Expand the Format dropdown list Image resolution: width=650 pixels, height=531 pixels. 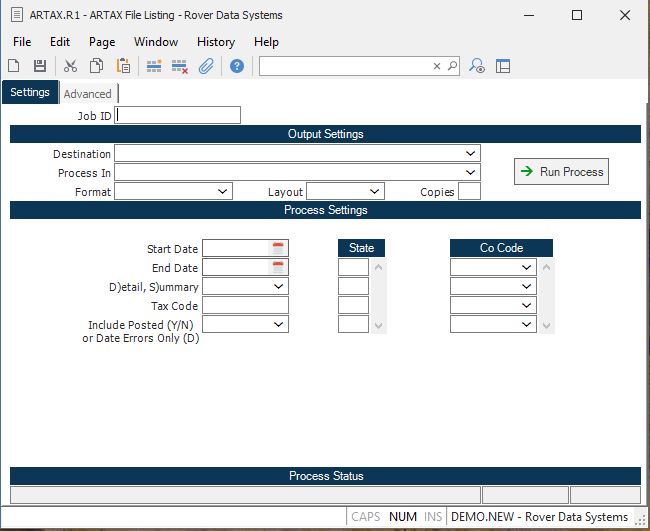click(222, 191)
